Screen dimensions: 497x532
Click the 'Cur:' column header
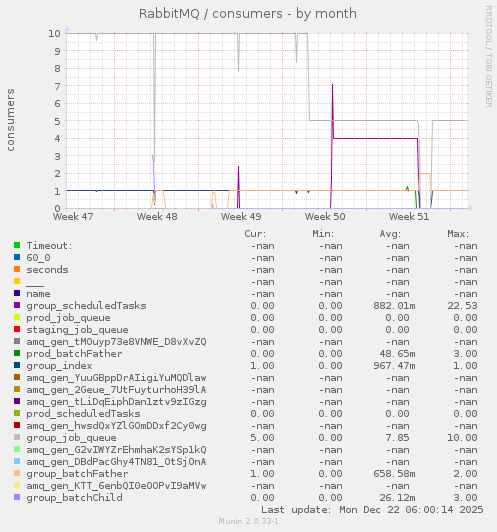click(x=255, y=234)
